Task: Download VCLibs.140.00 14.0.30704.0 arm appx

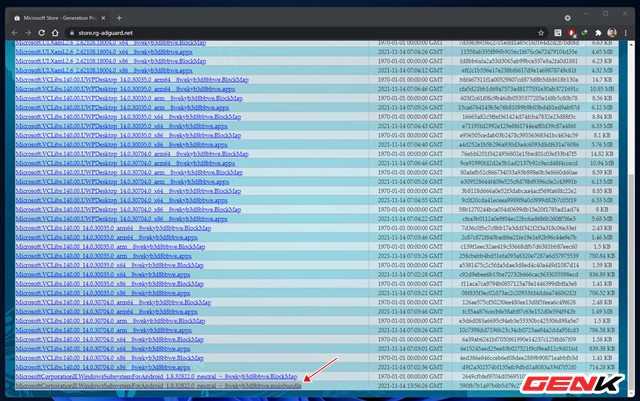Action: pos(104,330)
